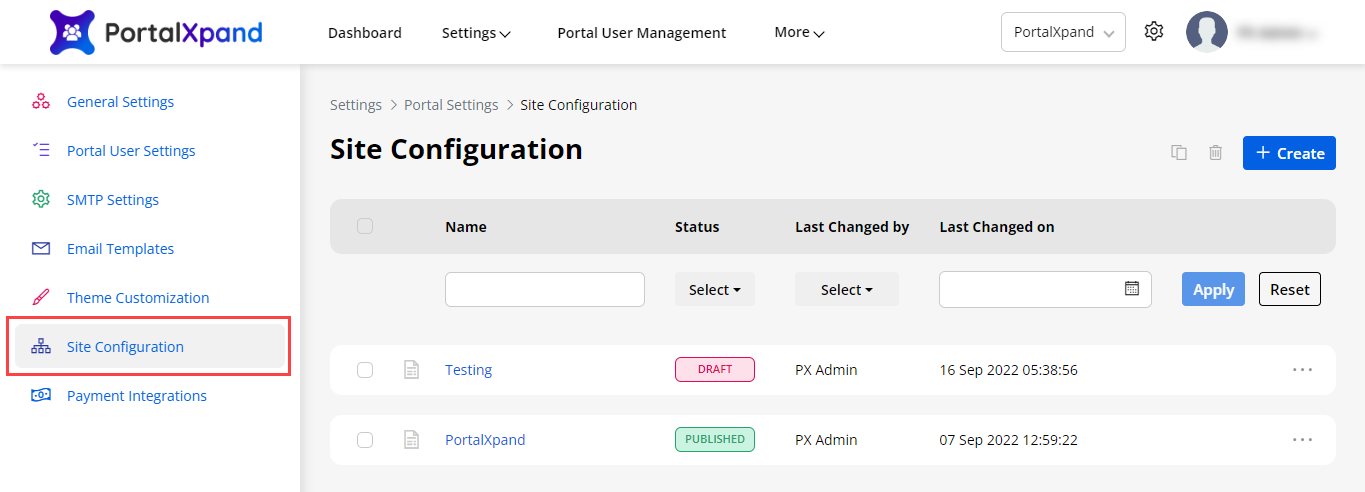Click the user avatar in header

pos(1206,32)
